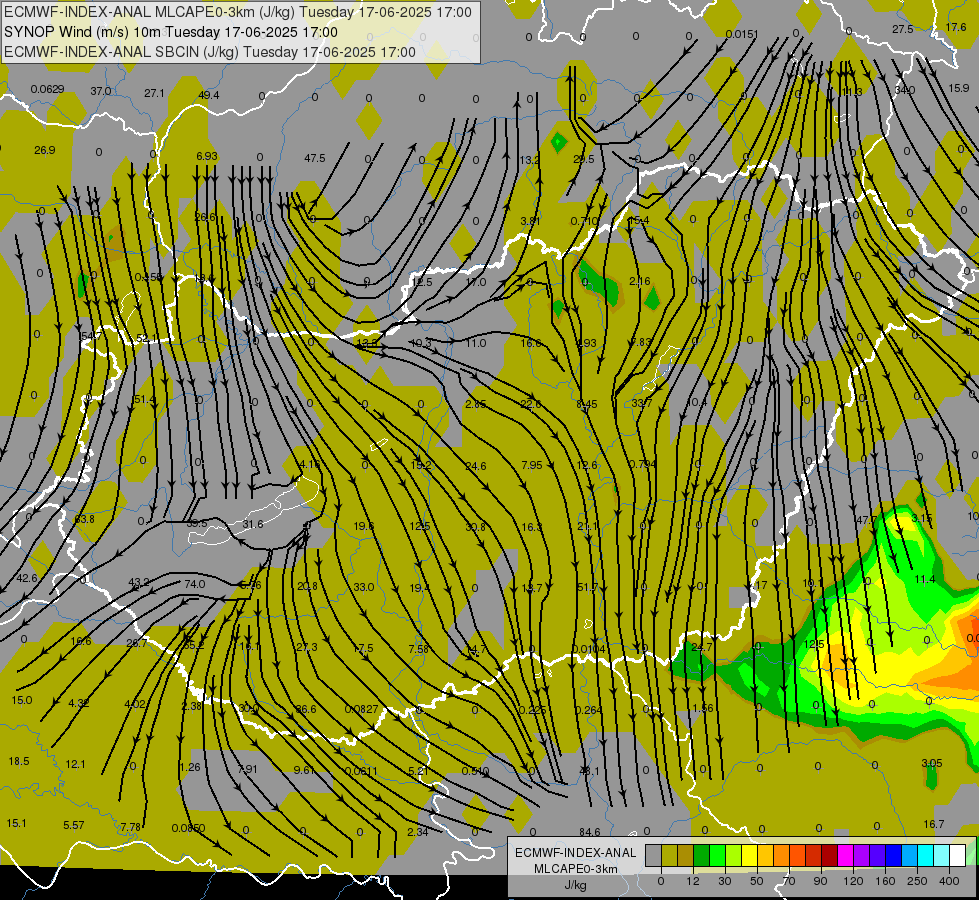Click map value 0.0827
The width and height of the screenshot is (979, 900).
(x=362, y=709)
